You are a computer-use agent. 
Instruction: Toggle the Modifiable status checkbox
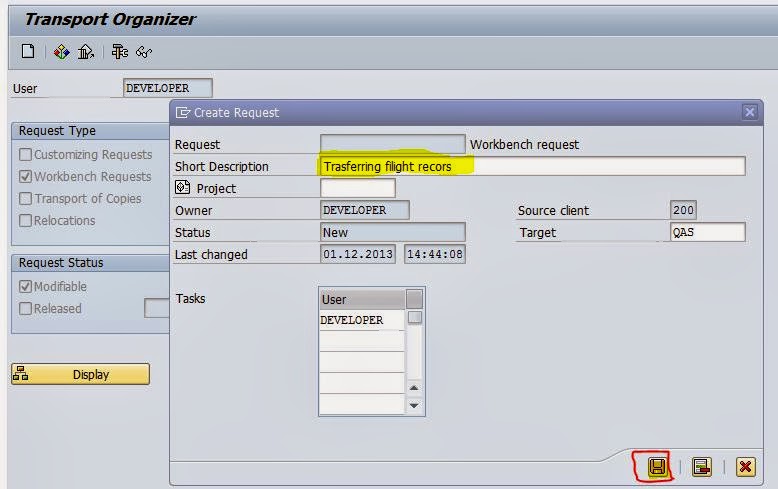click(x=25, y=287)
